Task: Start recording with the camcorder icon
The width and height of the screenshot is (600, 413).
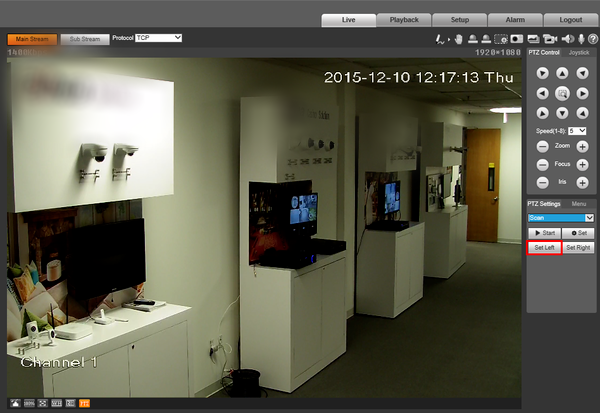Action: coord(550,39)
